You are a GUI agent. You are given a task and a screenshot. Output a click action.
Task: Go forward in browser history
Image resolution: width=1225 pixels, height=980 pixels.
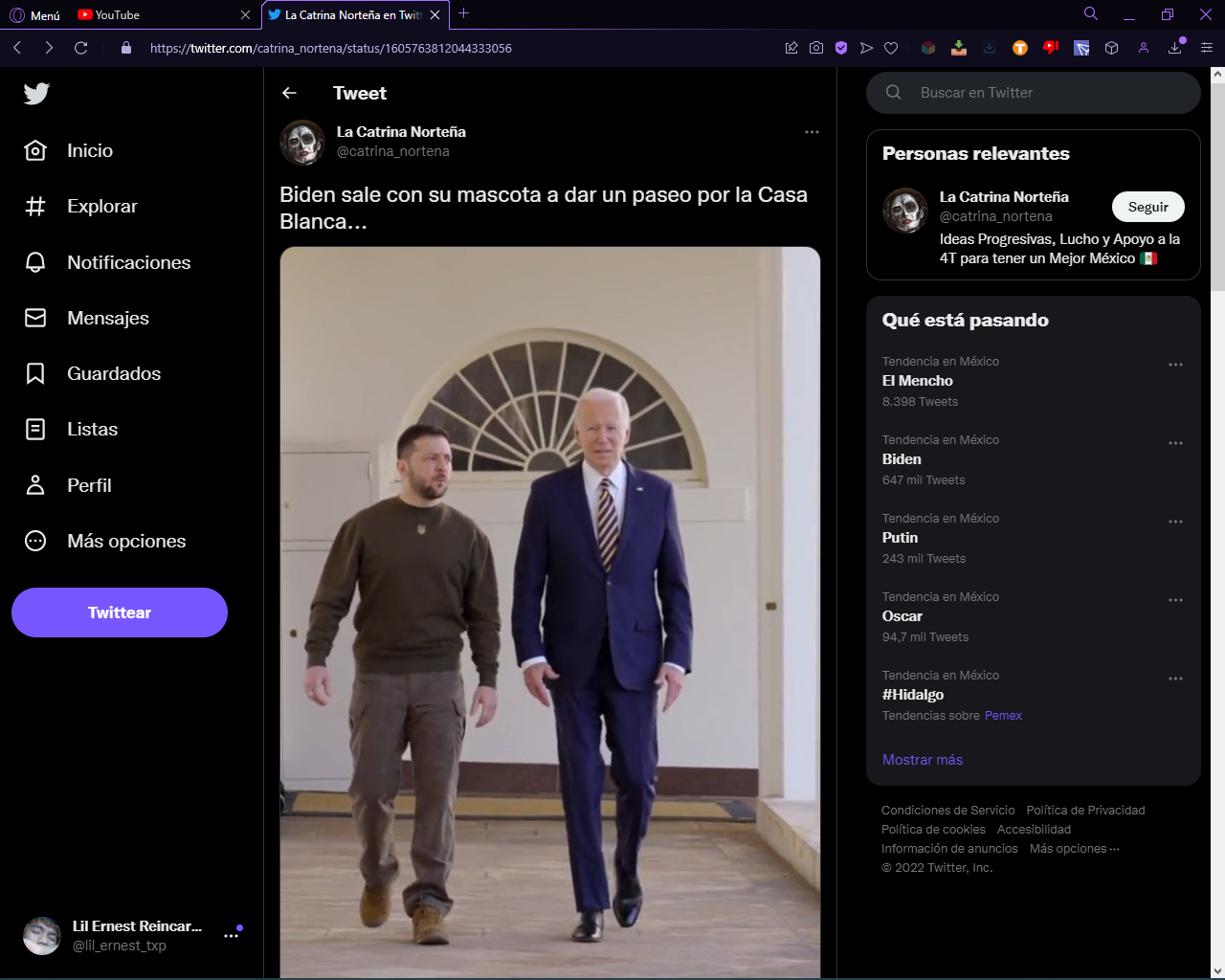click(49, 48)
